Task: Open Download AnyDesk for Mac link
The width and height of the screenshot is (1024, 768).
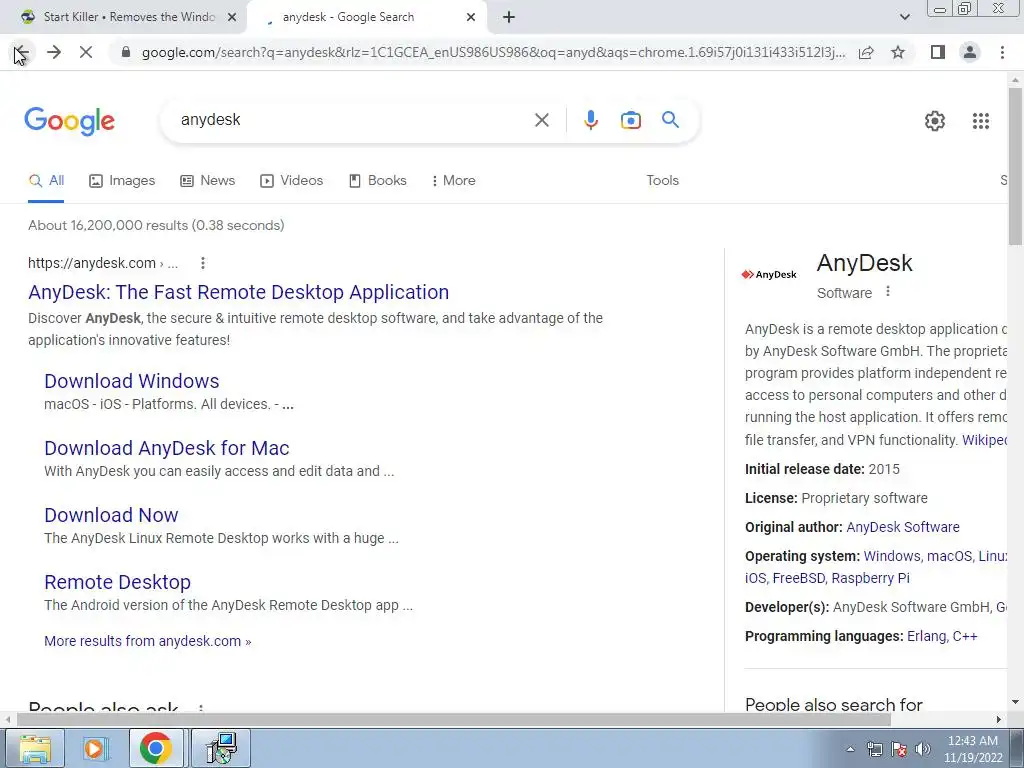Action: click(x=167, y=448)
